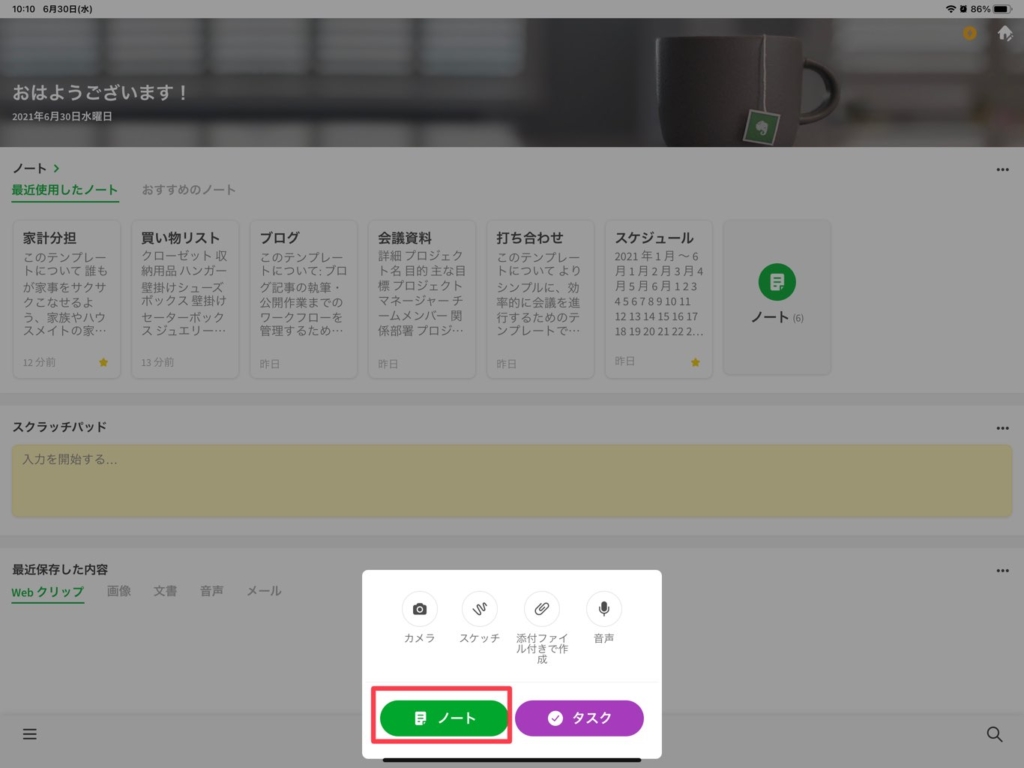The height and width of the screenshot is (768, 1024).
Task: Select the 画像 tab
Action: (x=119, y=591)
